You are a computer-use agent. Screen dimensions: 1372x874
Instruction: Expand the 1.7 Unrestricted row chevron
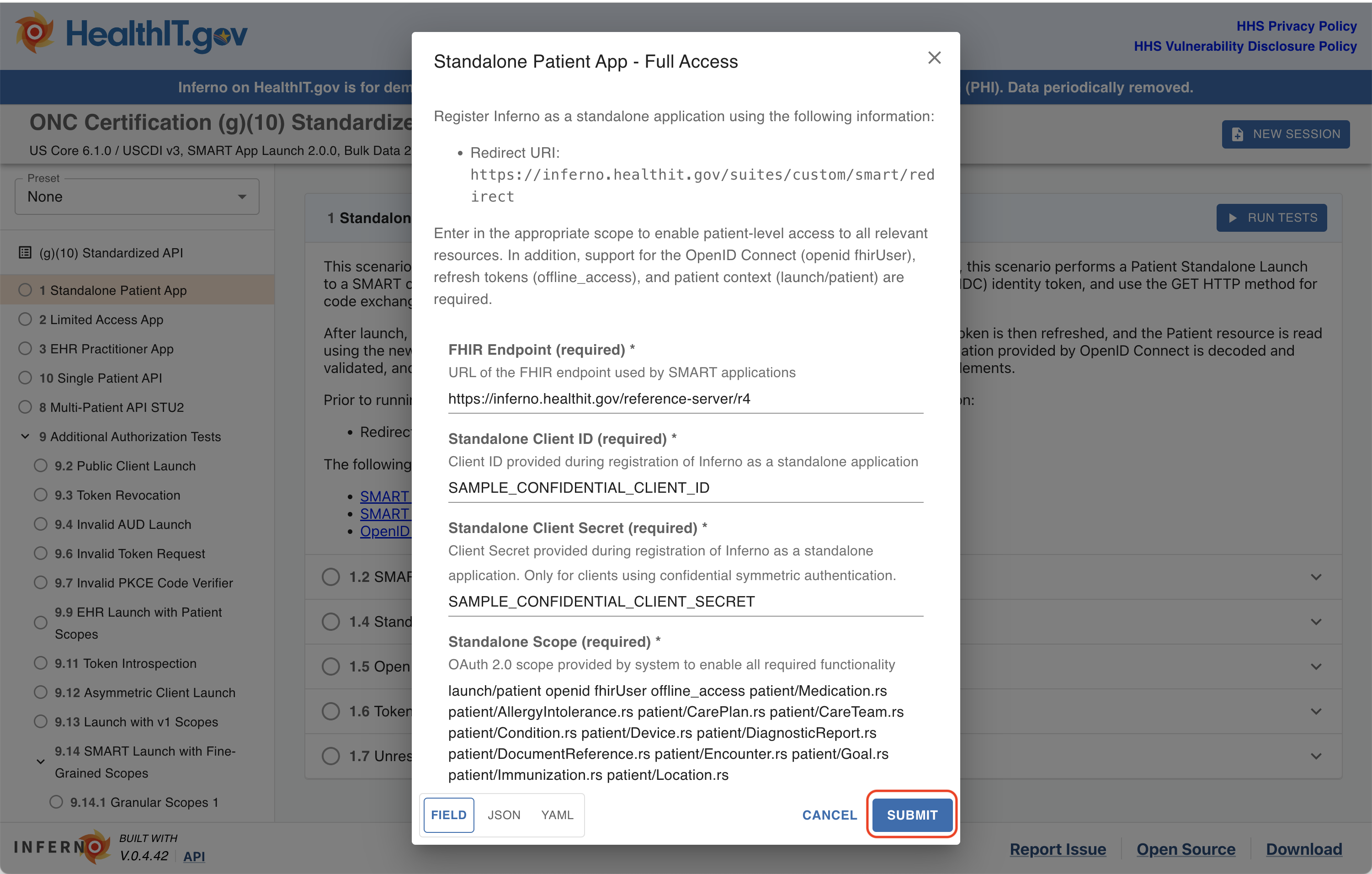[1316, 756]
